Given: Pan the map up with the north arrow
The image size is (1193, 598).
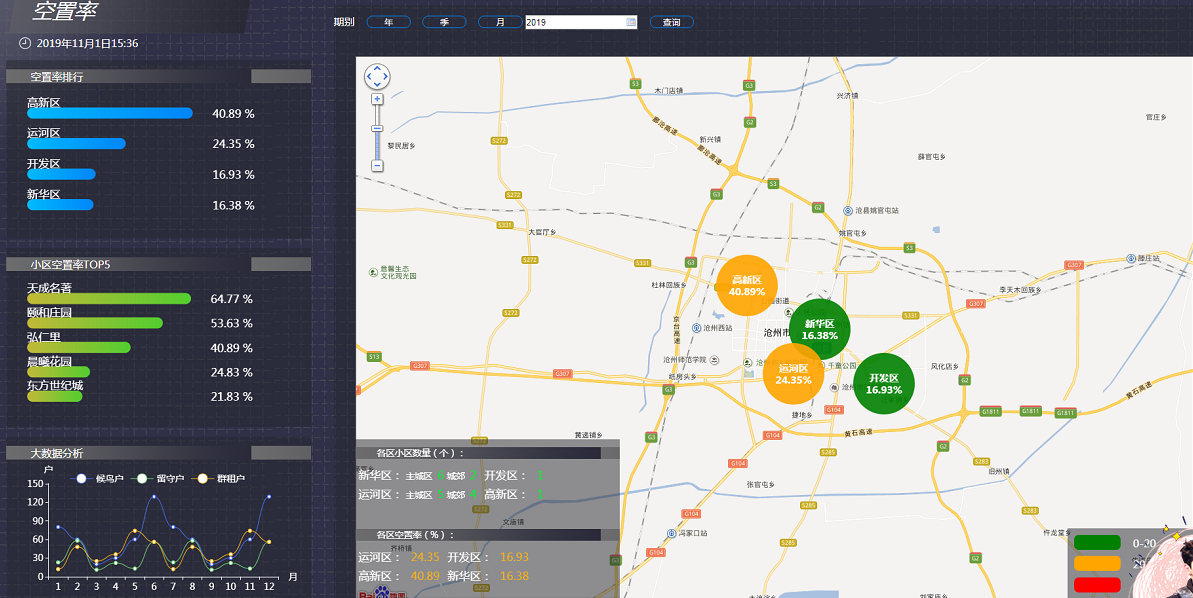Looking at the screenshot, I should [377, 69].
